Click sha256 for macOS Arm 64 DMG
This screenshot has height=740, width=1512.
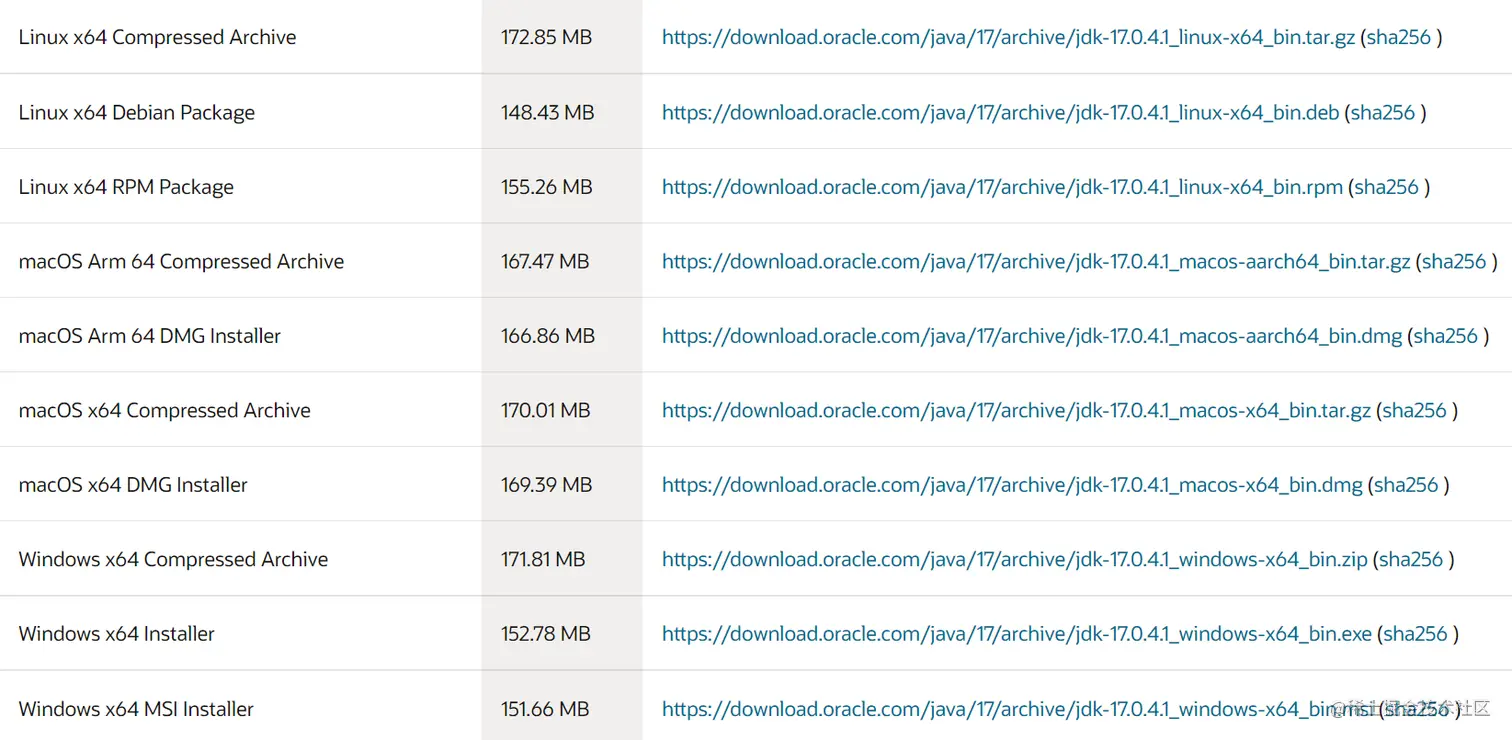1446,337
